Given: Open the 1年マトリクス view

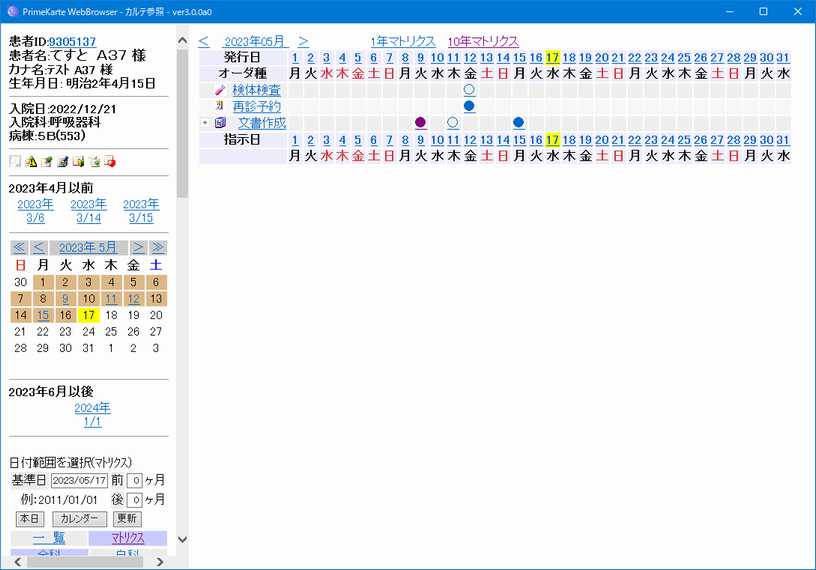Looking at the screenshot, I should (403, 42).
